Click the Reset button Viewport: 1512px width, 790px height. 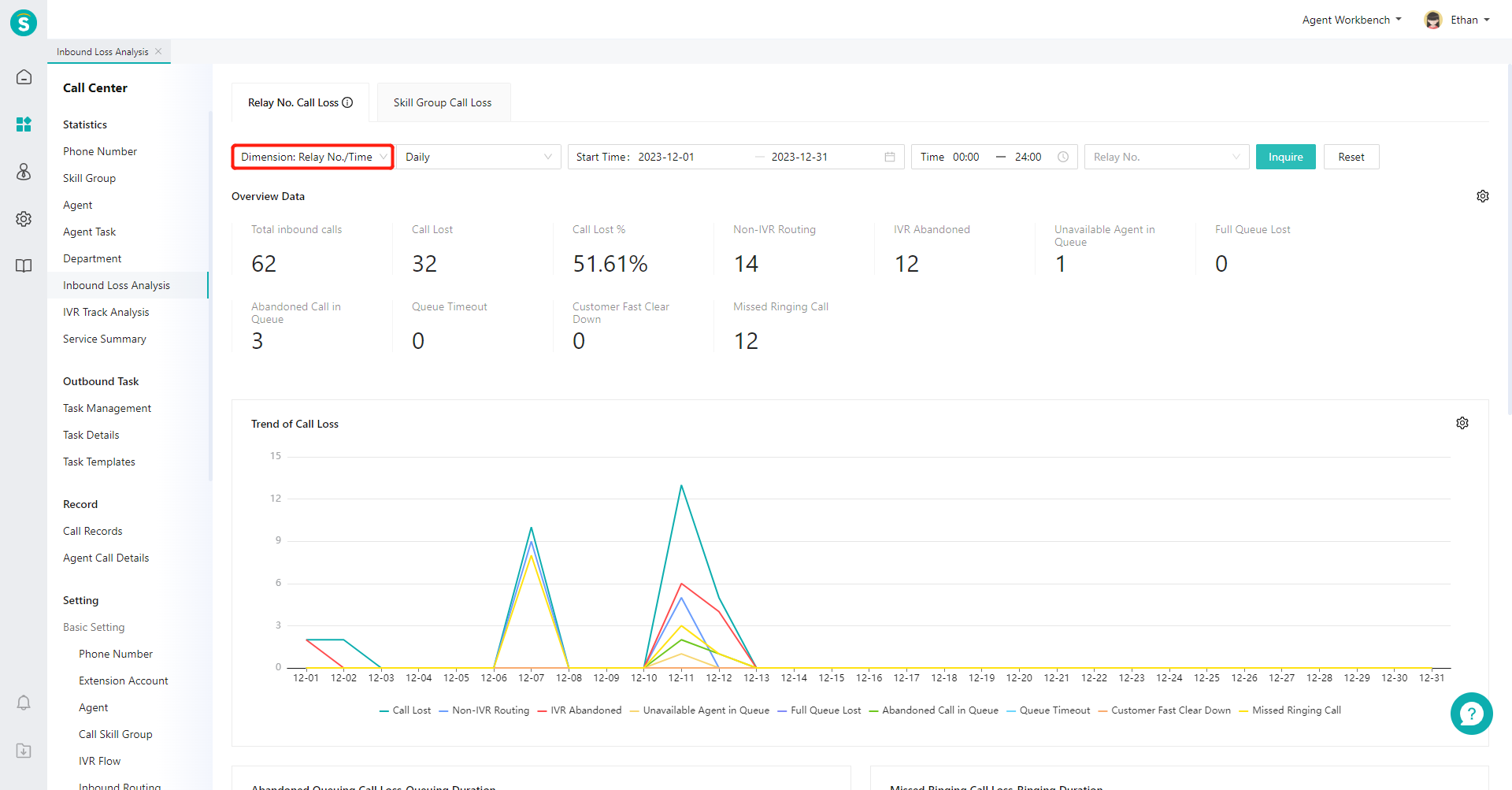(x=1351, y=157)
